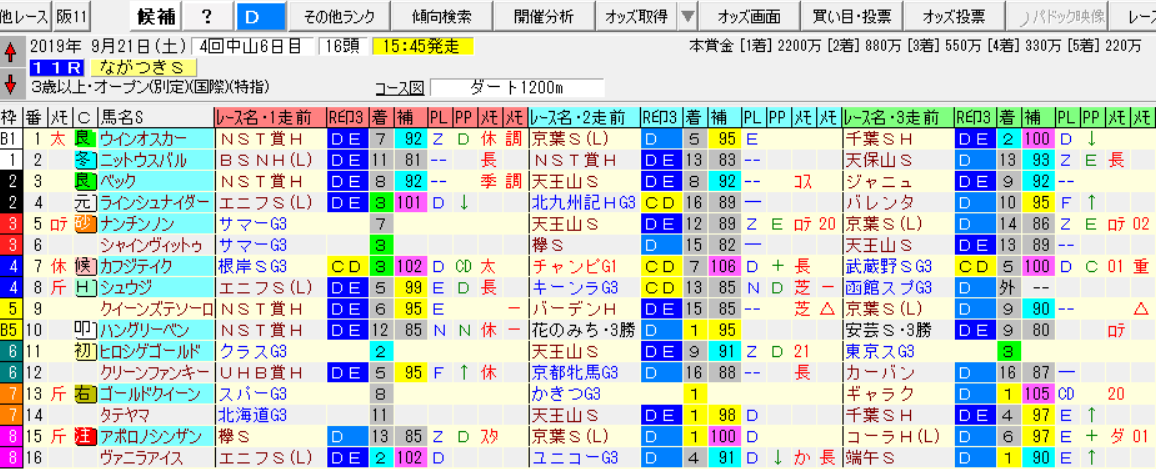This screenshot has width=1156, height=469.
Task: Click the 叩 mark for ハングリーベン
Action: click(x=84, y=330)
